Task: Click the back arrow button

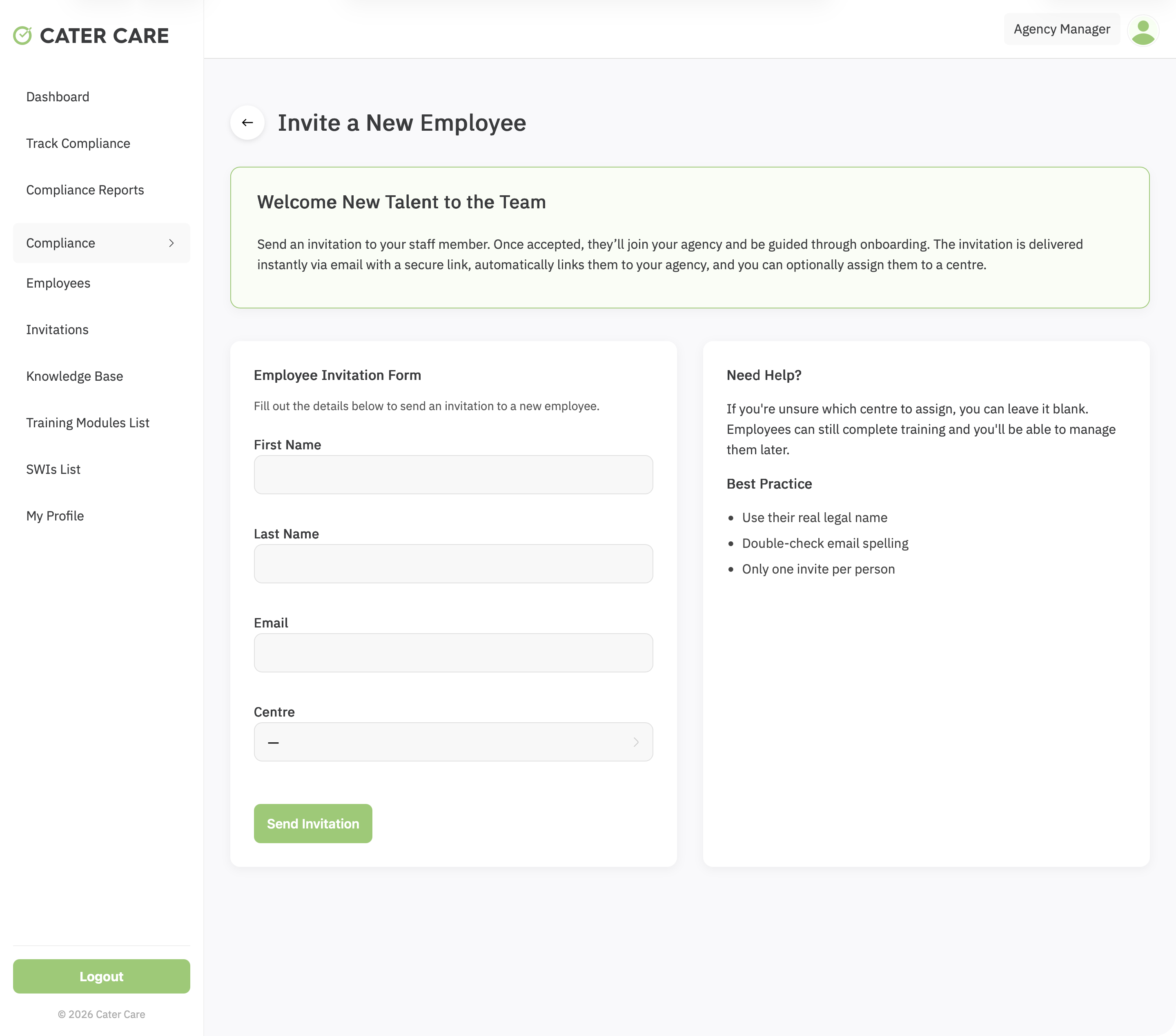Action: (x=247, y=123)
